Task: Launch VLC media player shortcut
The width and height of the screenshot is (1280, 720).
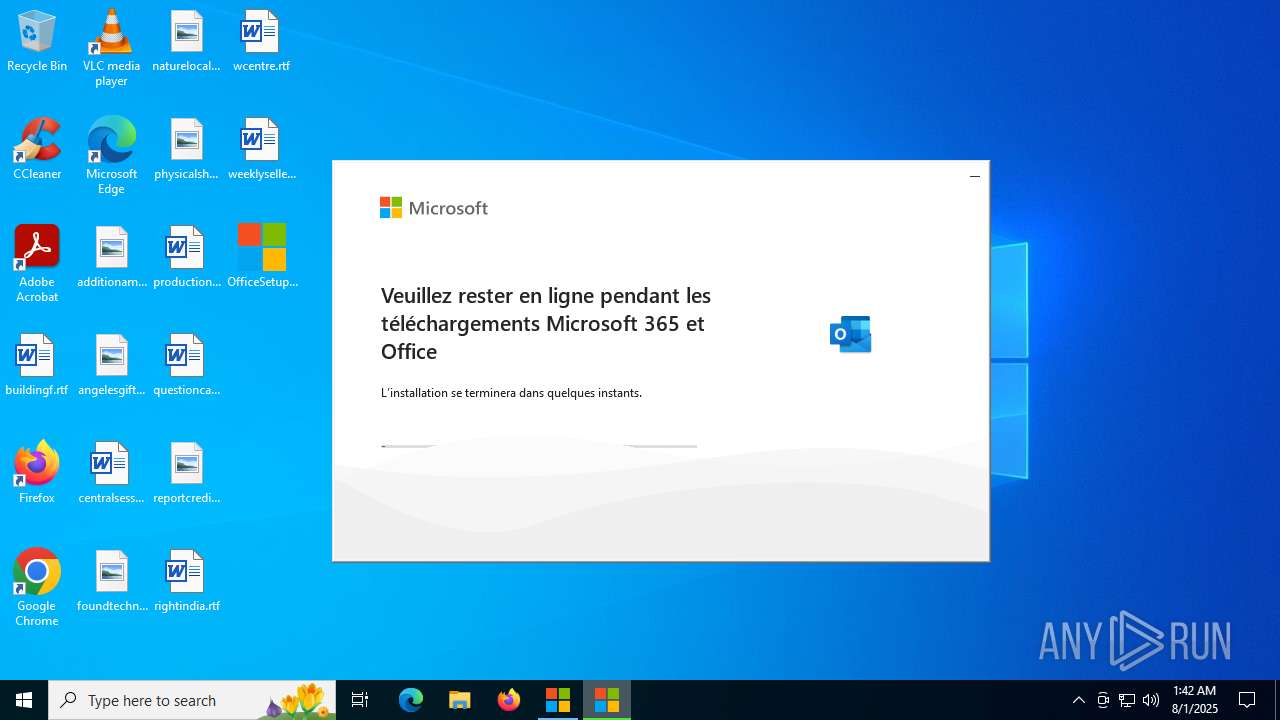Action: tap(111, 48)
